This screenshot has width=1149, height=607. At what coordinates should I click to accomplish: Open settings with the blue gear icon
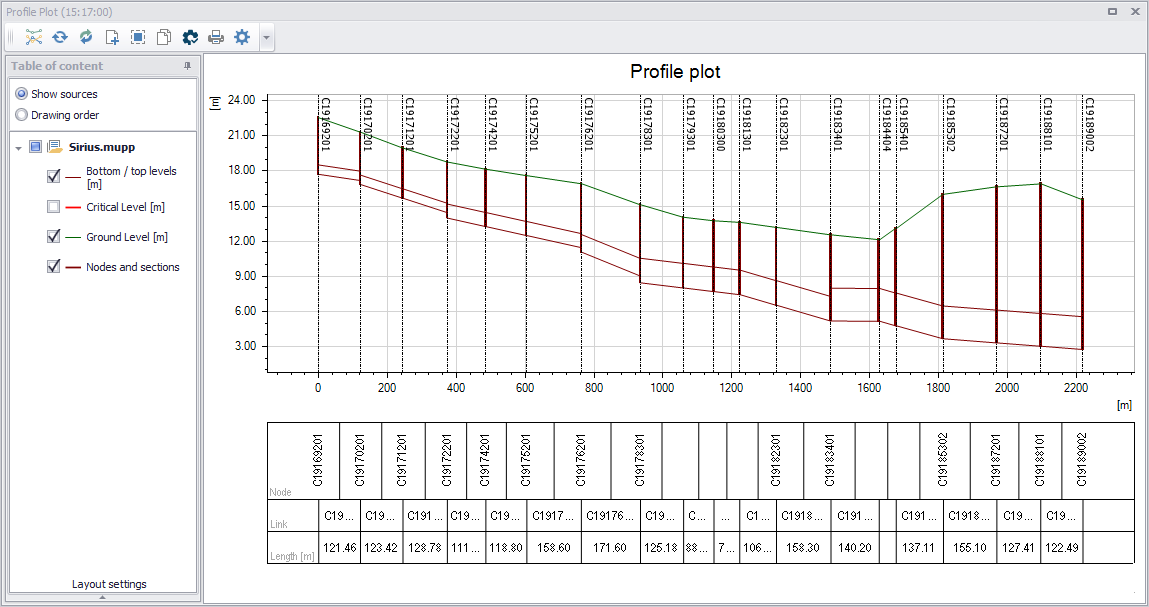(242, 37)
